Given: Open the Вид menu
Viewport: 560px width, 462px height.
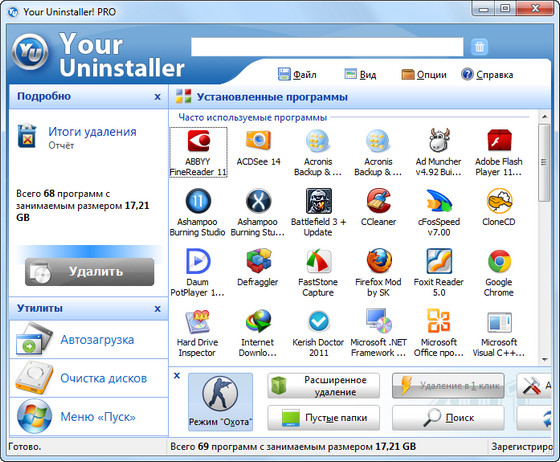Looking at the screenshot, I should (x=360, y=75).
